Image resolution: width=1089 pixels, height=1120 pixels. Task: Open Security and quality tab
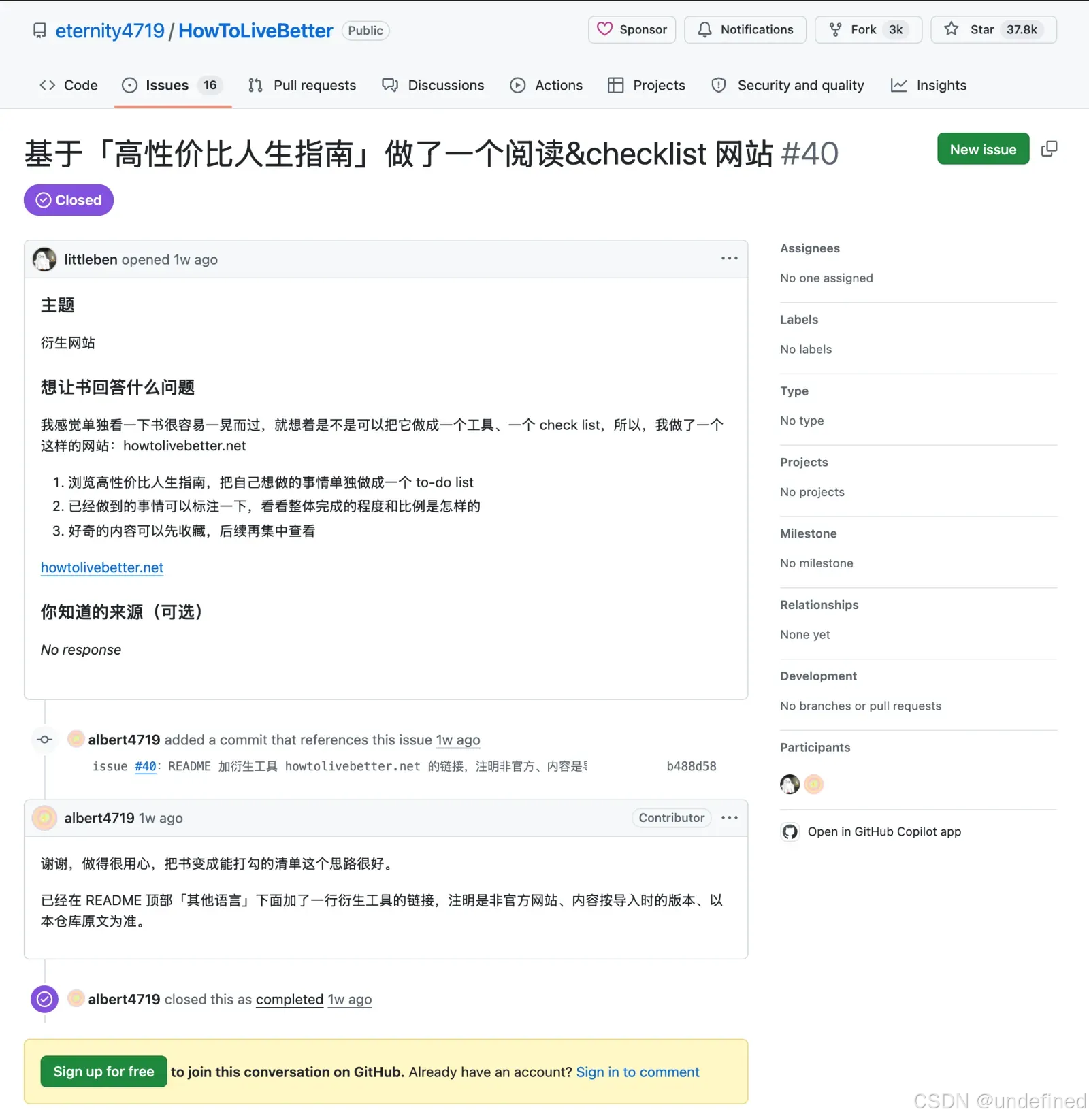coord(787,86)
